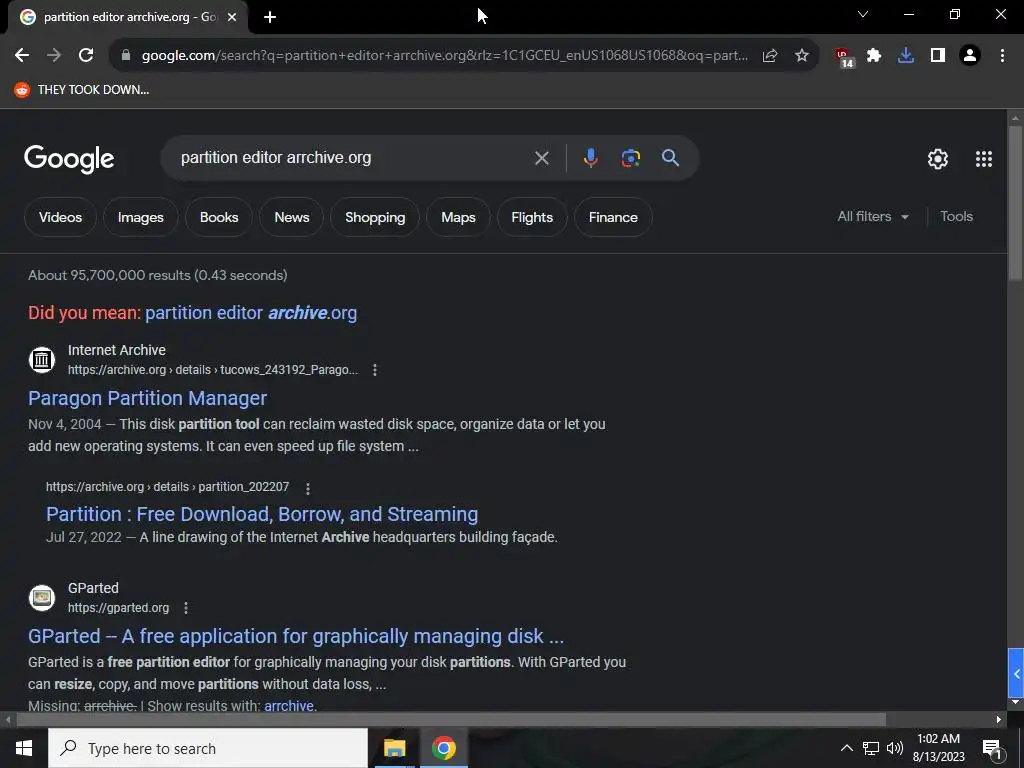The image size is (1024, 768).
Task: Open Partition: Free Download, Borrow, and Streaming
Action: 262,515
